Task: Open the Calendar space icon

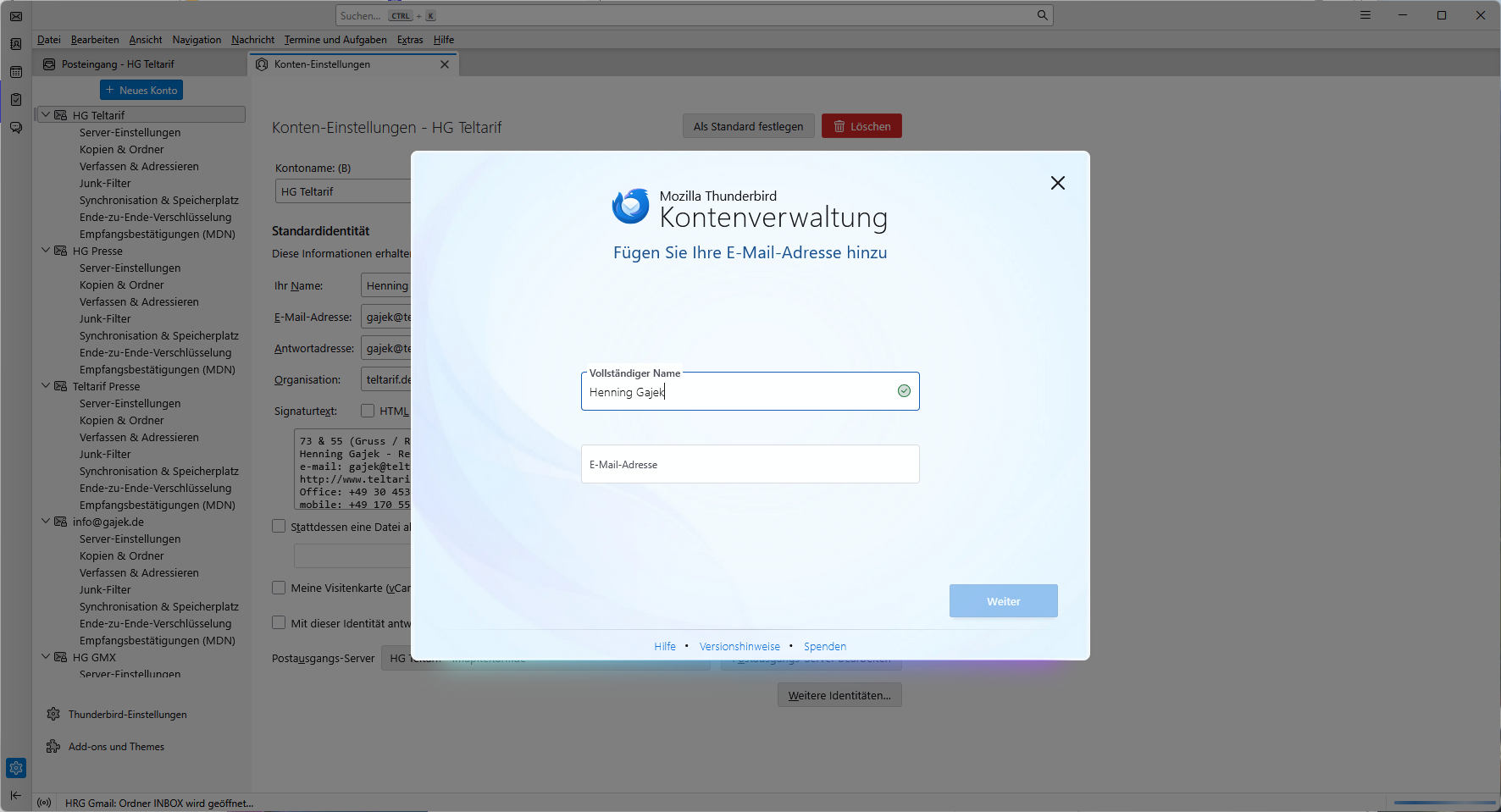Action: (x=16, y=72)
